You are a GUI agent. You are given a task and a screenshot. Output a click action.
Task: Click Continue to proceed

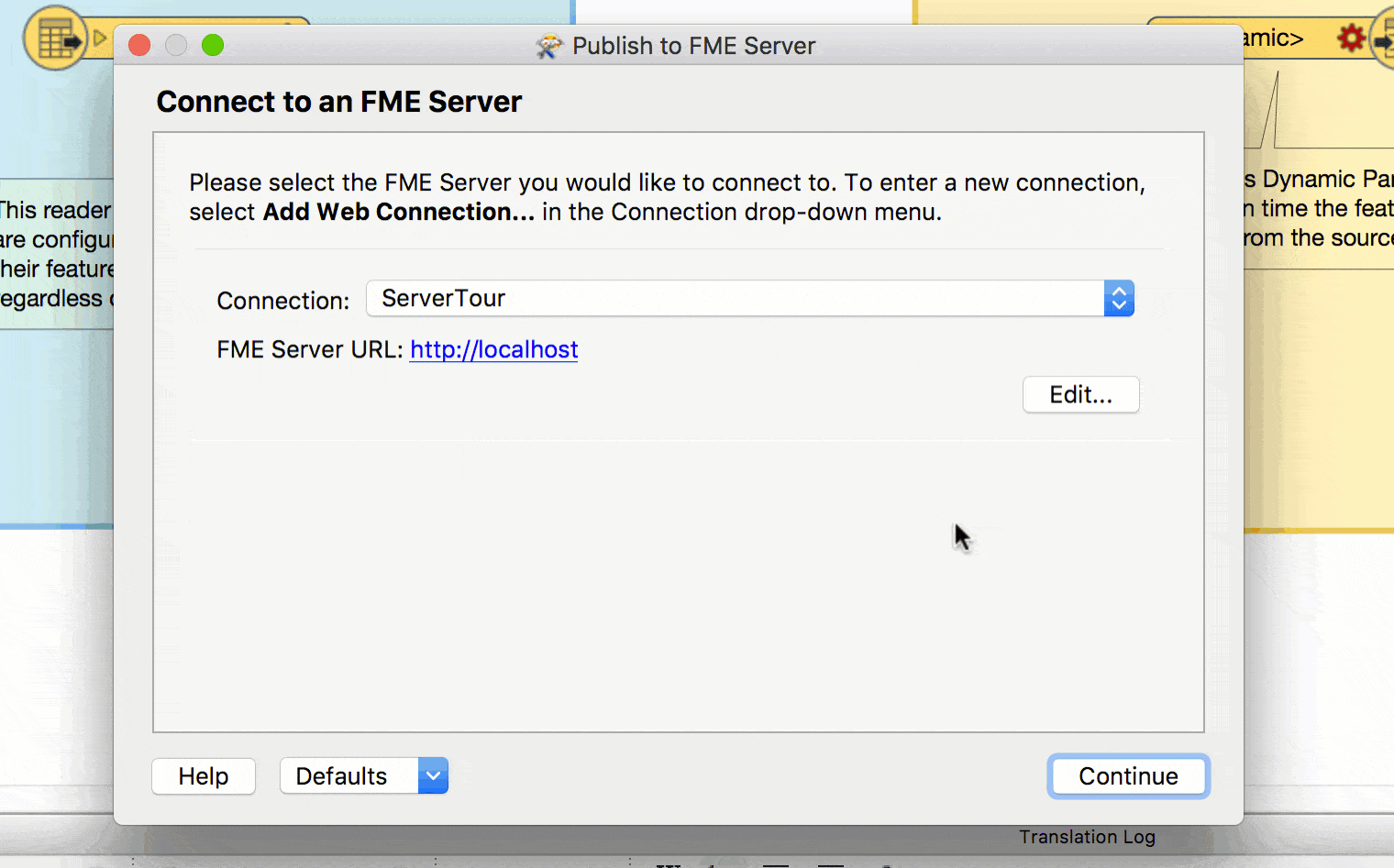(x=1128, y=776)
